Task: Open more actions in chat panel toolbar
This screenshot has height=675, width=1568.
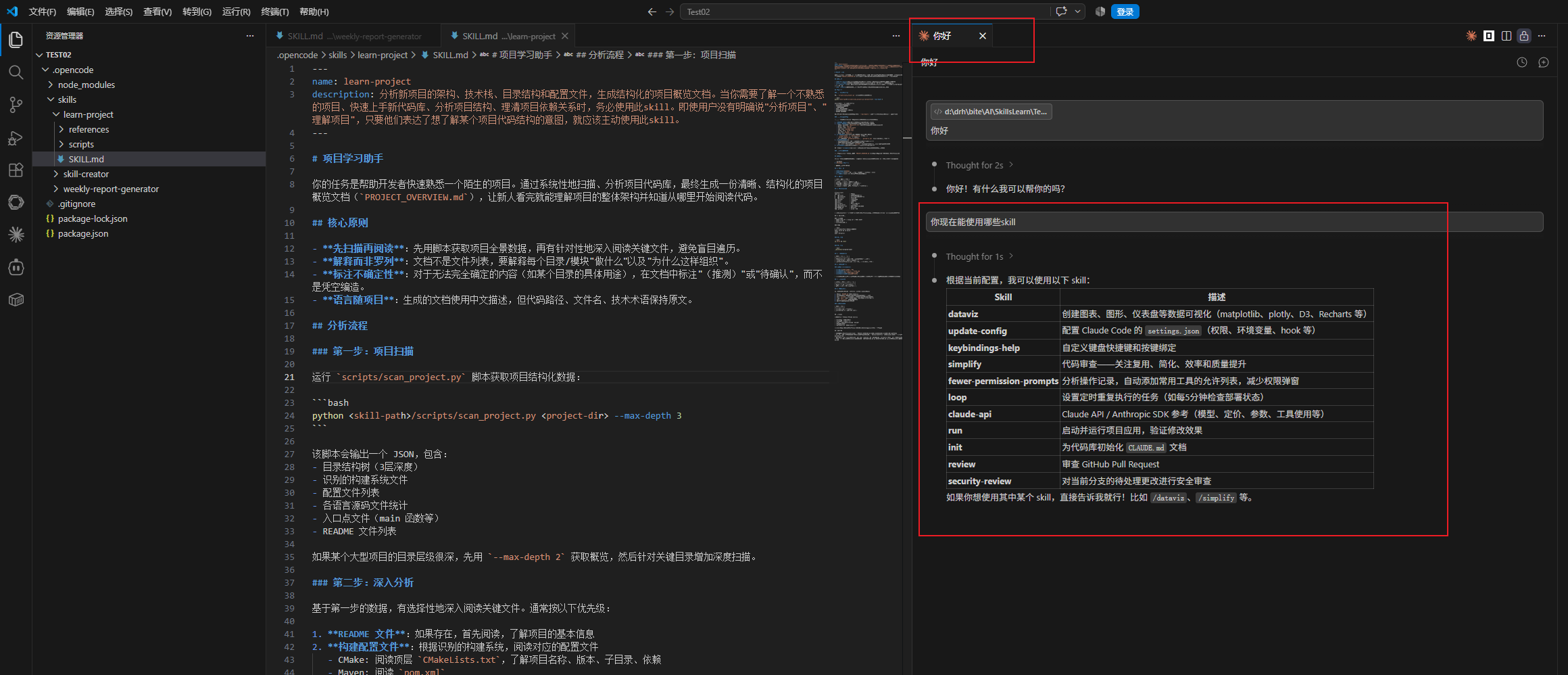Action: [x=1542, y=36]
